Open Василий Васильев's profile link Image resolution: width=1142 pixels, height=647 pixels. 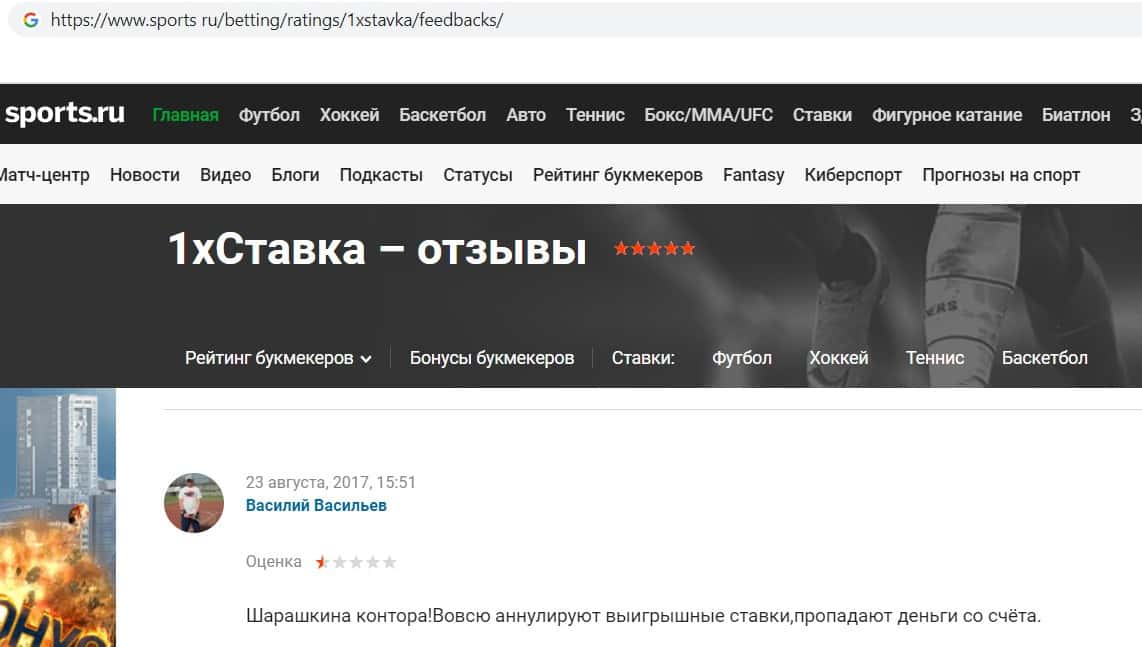click(316, 506)
